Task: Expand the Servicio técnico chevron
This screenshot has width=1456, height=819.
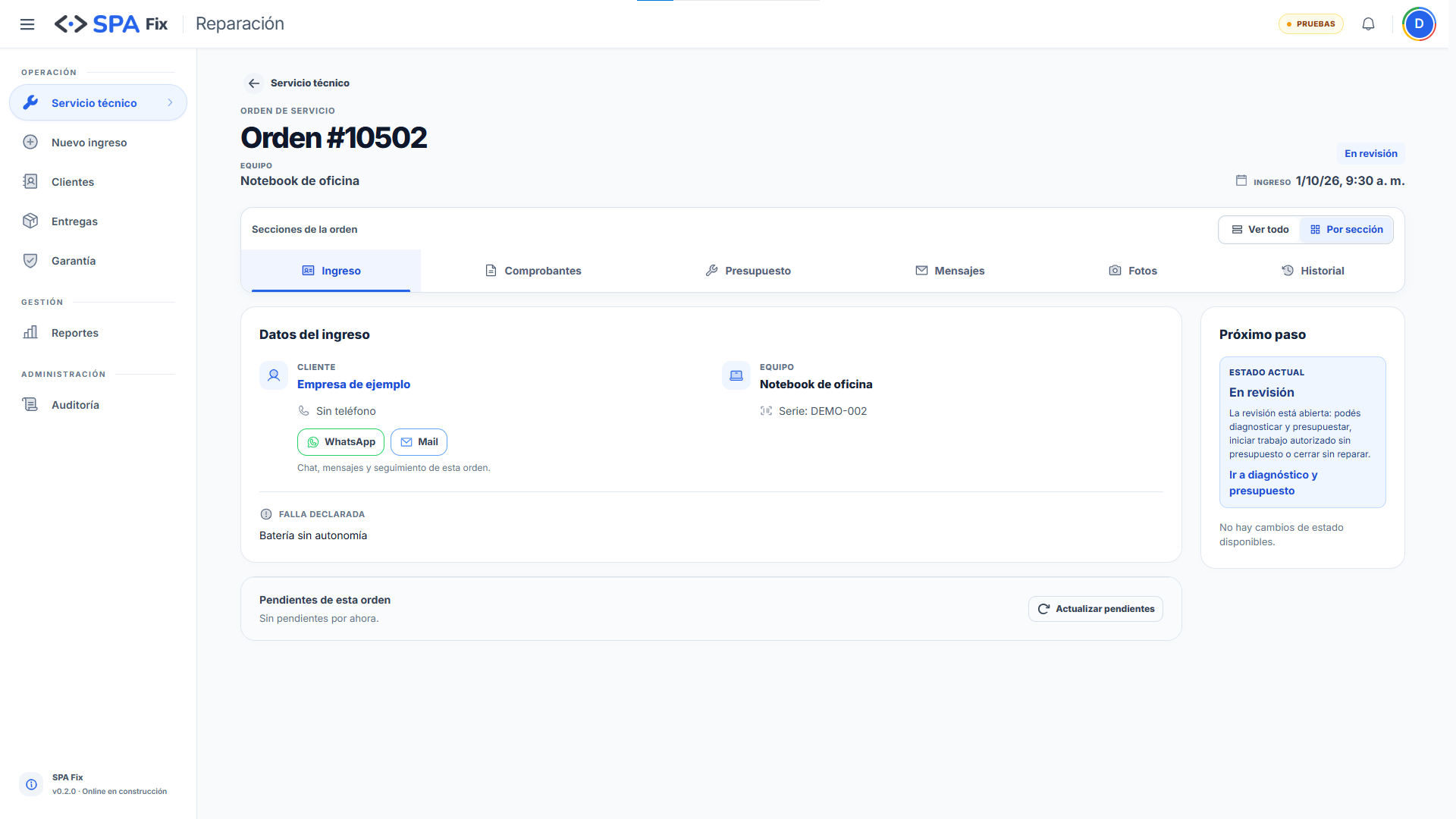Action: click(170, 103)
